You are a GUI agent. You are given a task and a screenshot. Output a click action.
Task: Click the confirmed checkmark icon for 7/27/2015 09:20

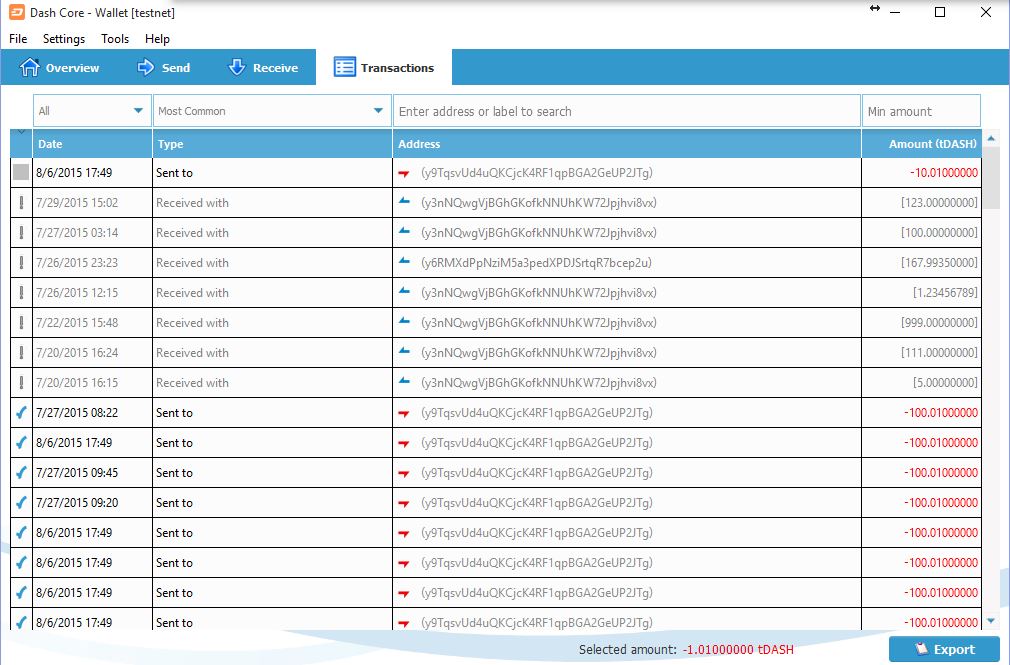coord(21,503)
